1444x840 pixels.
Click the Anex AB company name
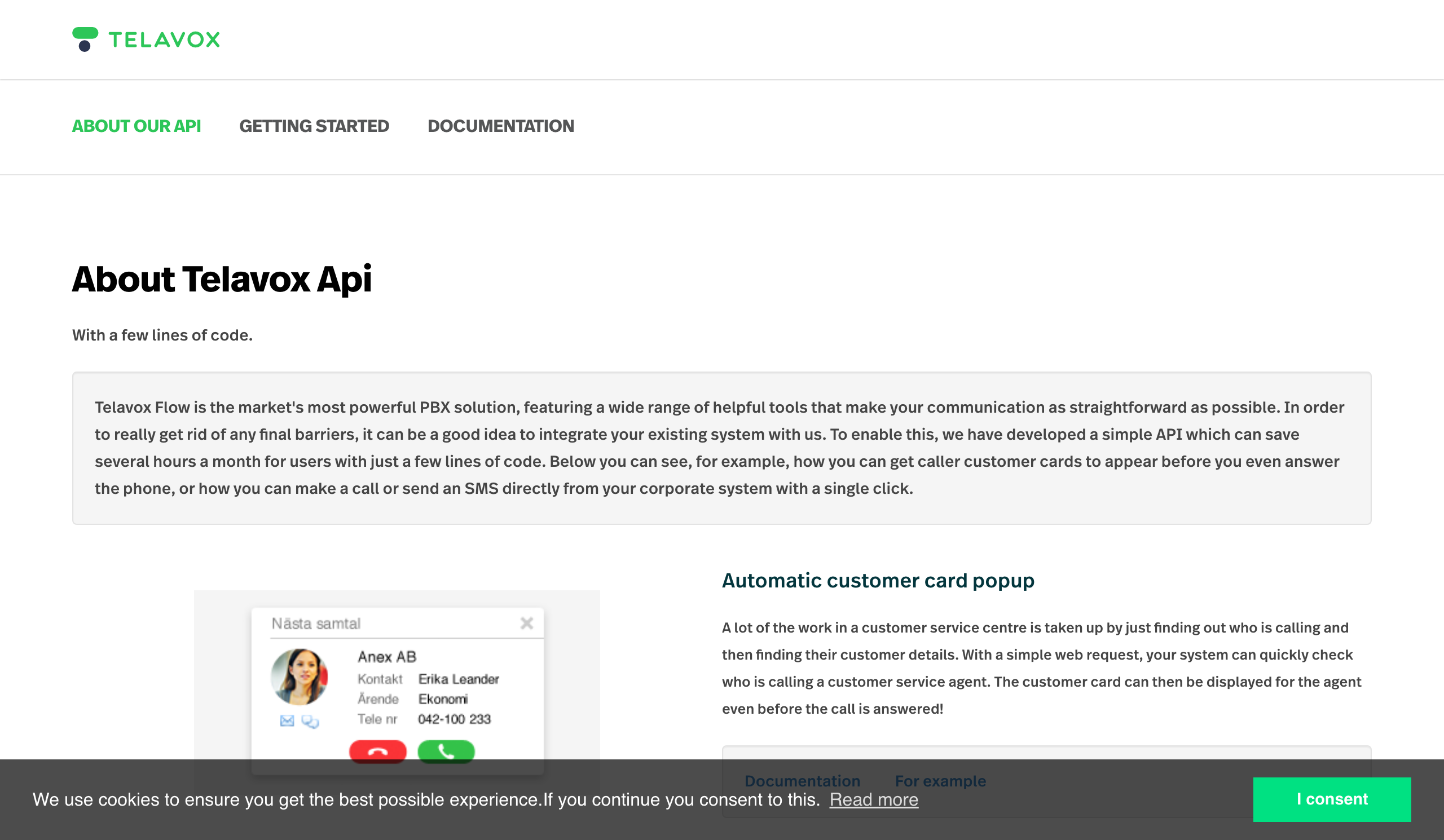pyautogui.click(x=388, y=657)
